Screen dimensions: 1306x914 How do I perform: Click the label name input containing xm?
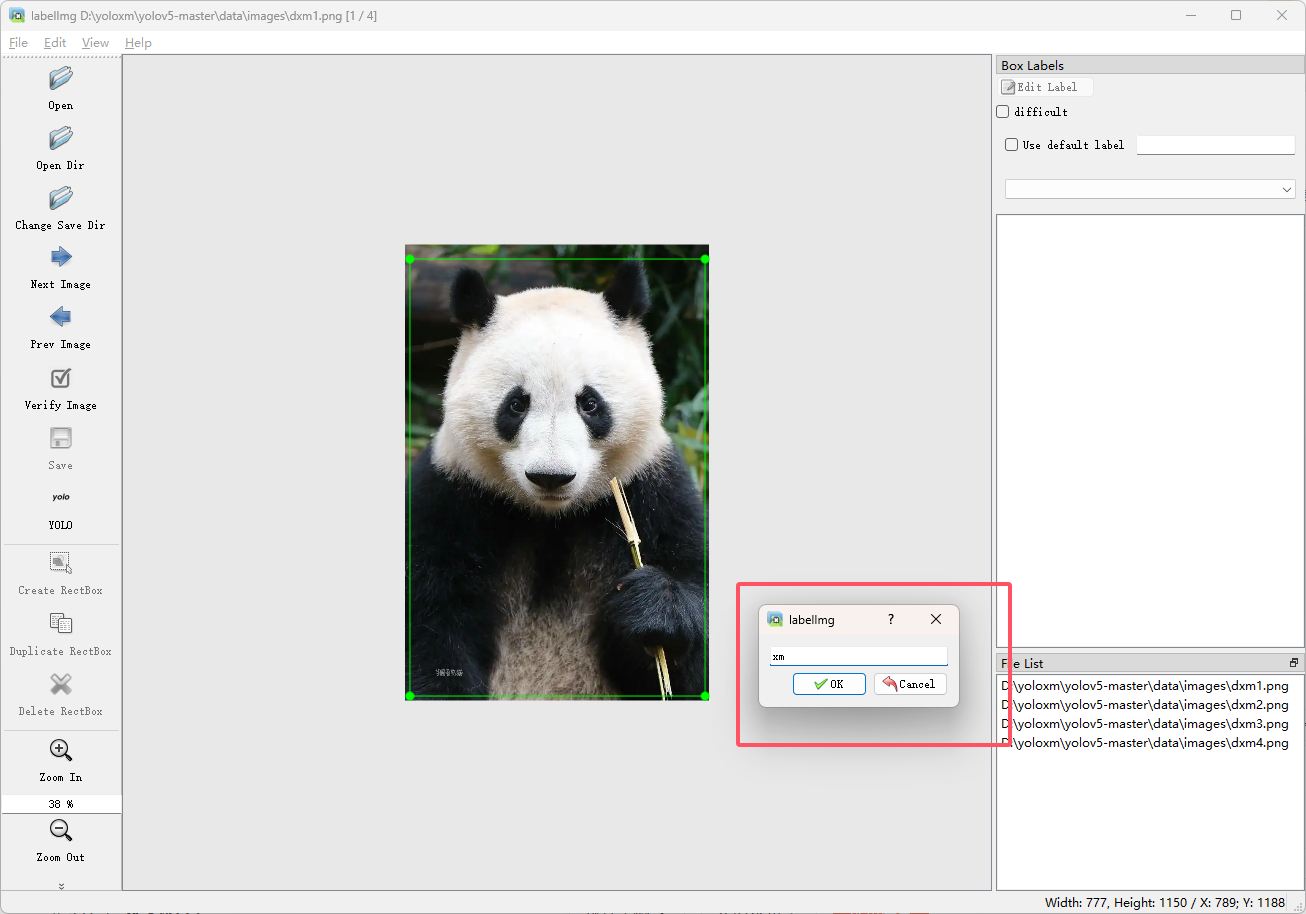(x=858, y=657)
